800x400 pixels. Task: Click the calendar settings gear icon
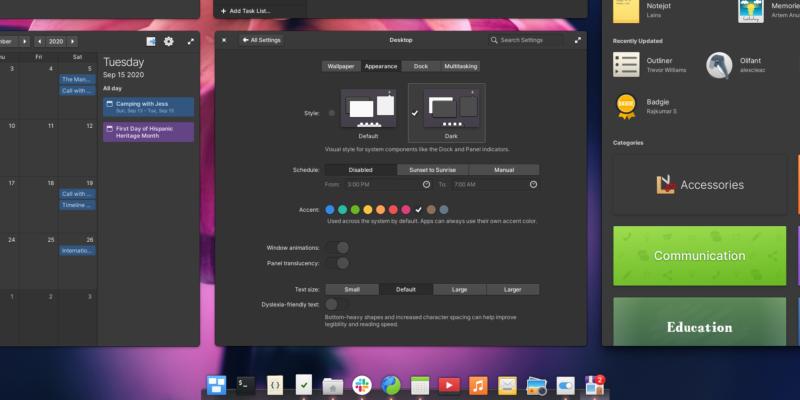[169, 41]
